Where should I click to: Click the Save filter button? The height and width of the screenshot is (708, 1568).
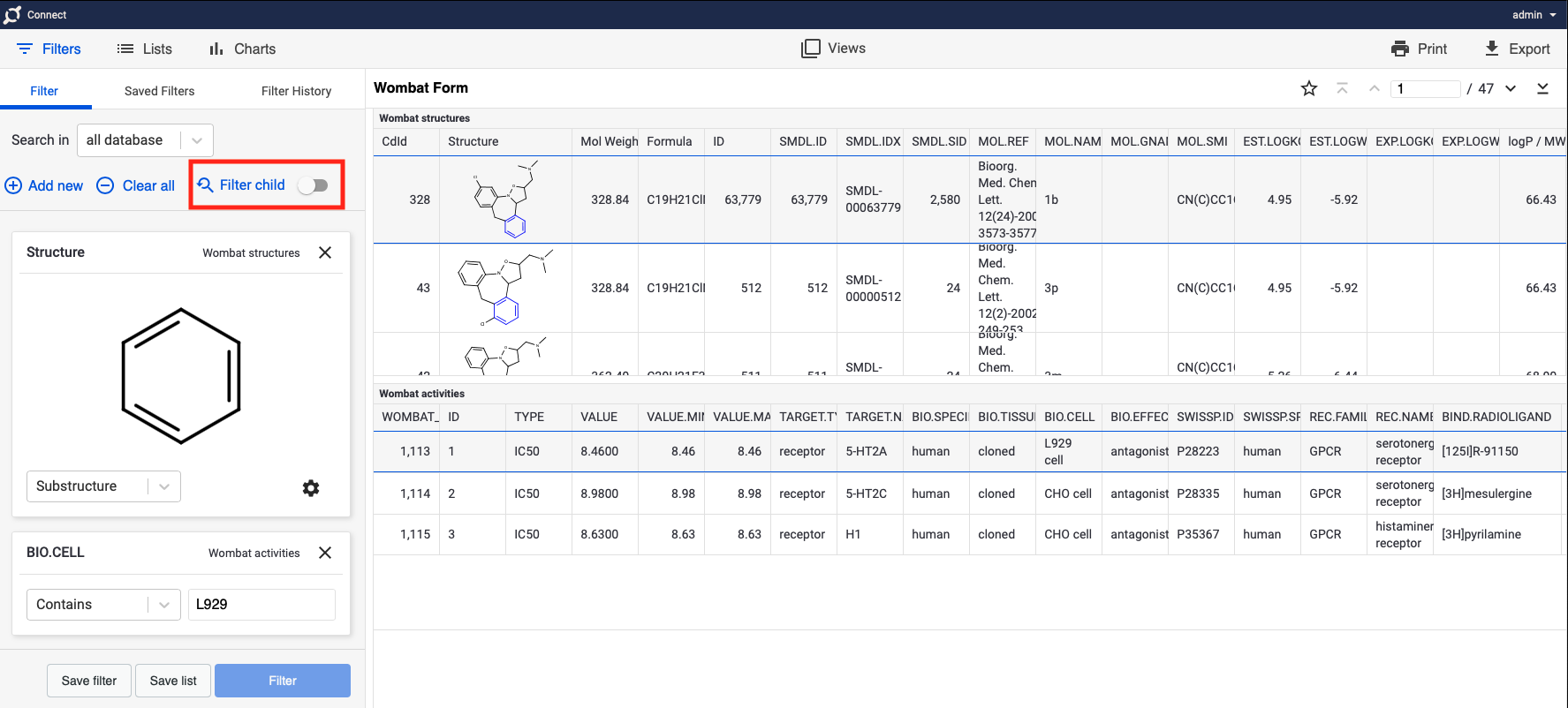click(x=88, y=681)
